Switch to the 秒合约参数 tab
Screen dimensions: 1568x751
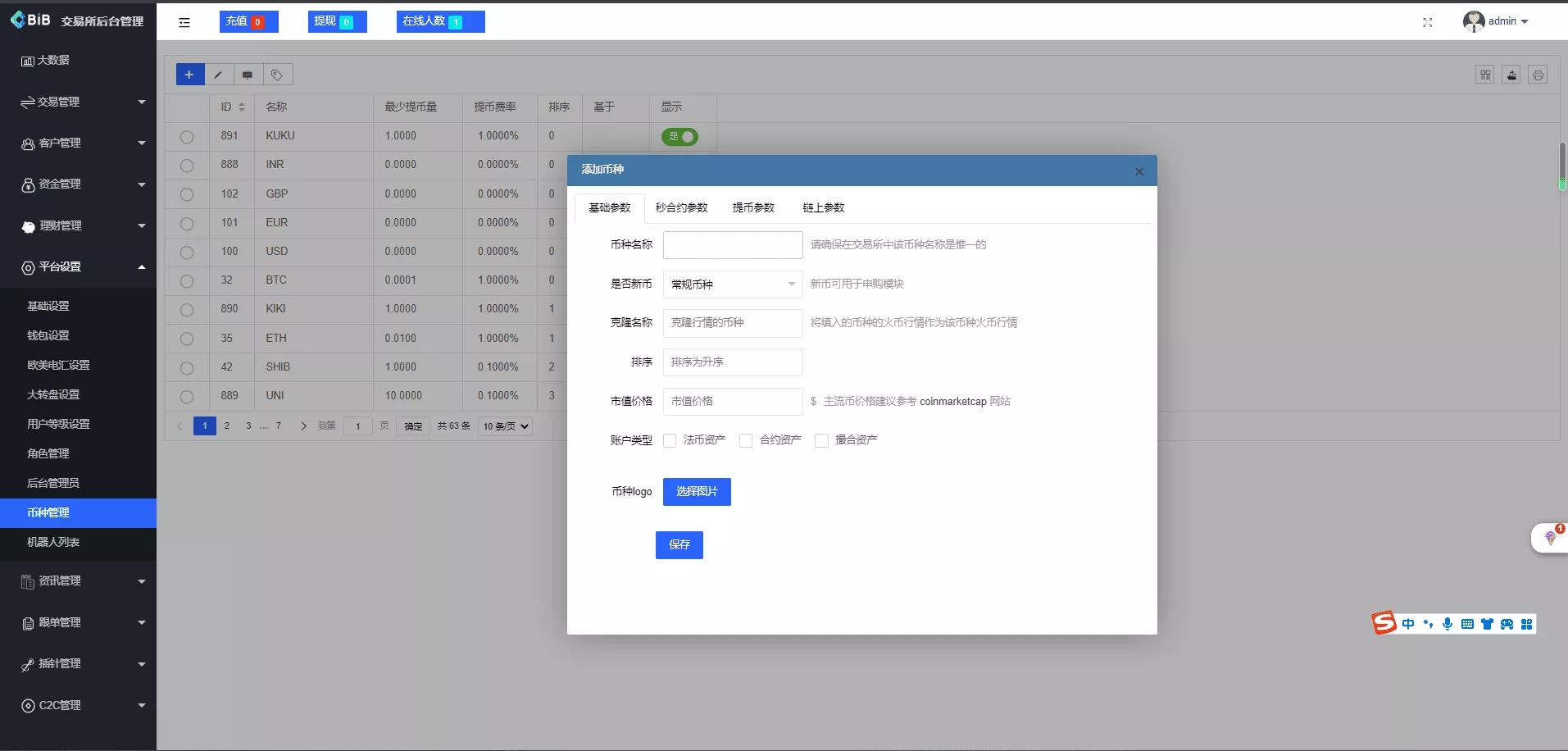tap(681, 207)
